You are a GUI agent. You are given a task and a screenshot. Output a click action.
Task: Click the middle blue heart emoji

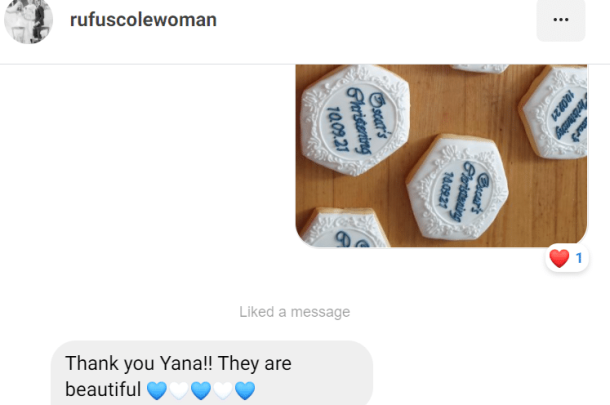click(x=201, y=390)
